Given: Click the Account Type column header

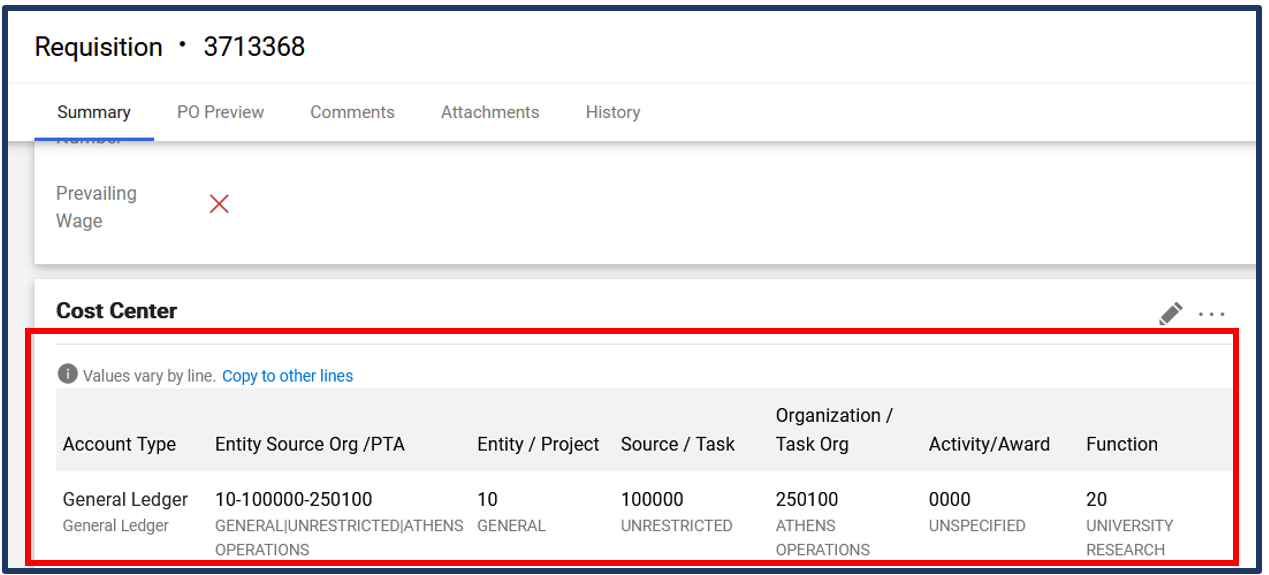Looking at the screenshot, I should (119, 445).
